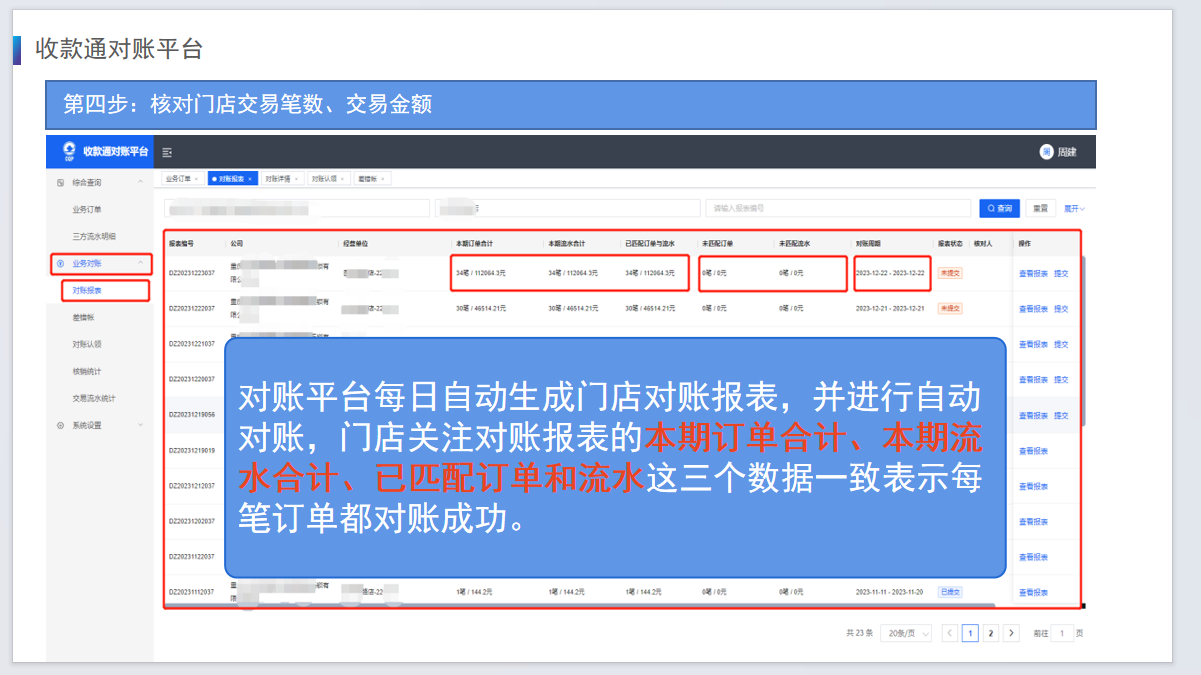Click the 前往 page number jump field

(x=1062, y=633)
